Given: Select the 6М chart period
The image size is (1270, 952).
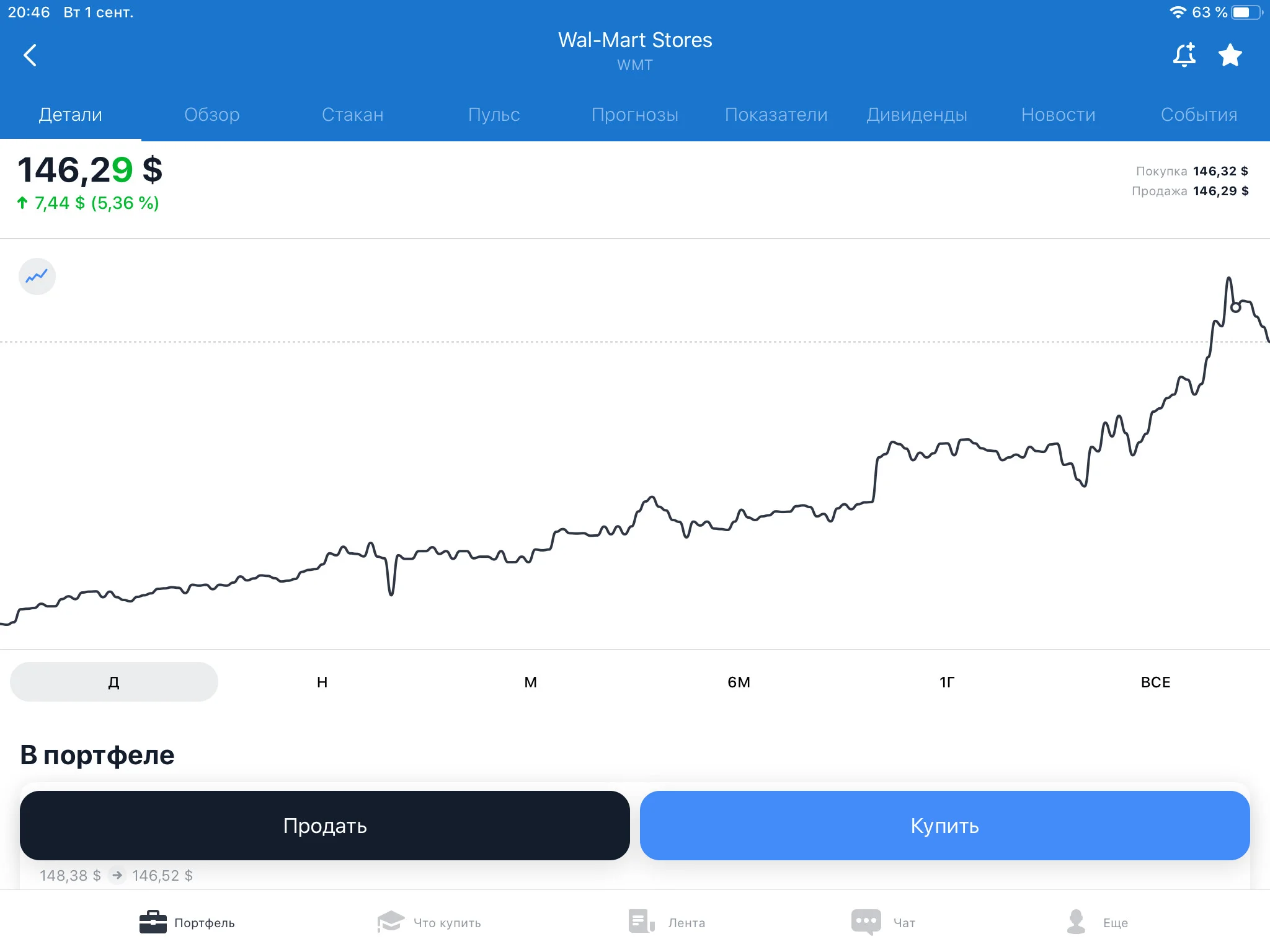Looking at the screenshot, I should point(739,682).
